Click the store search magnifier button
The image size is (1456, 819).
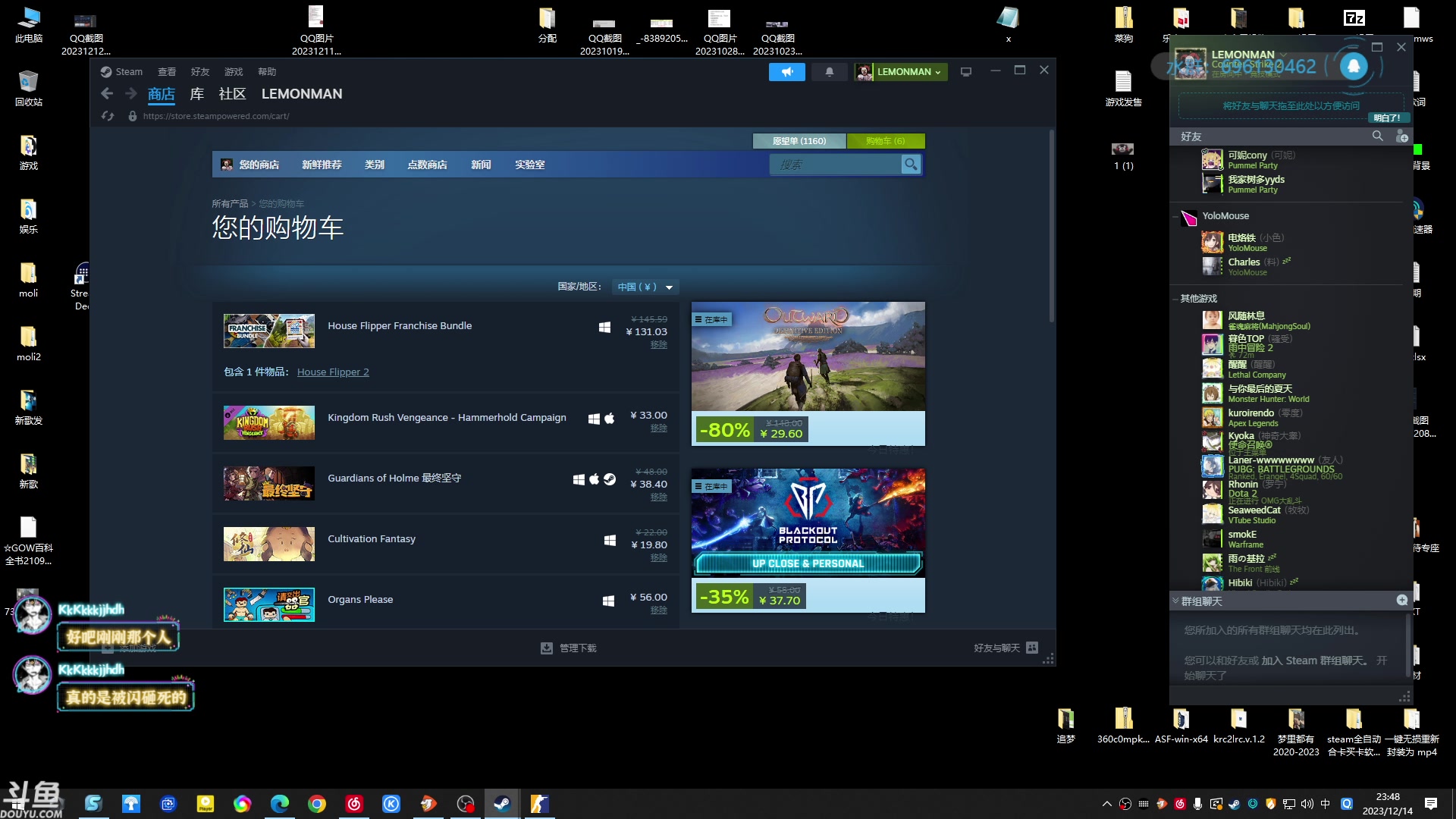(911, 165)
